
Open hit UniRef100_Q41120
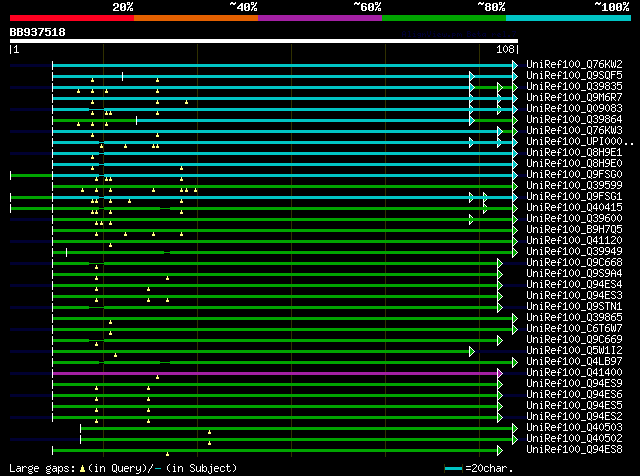coord(574,241)
